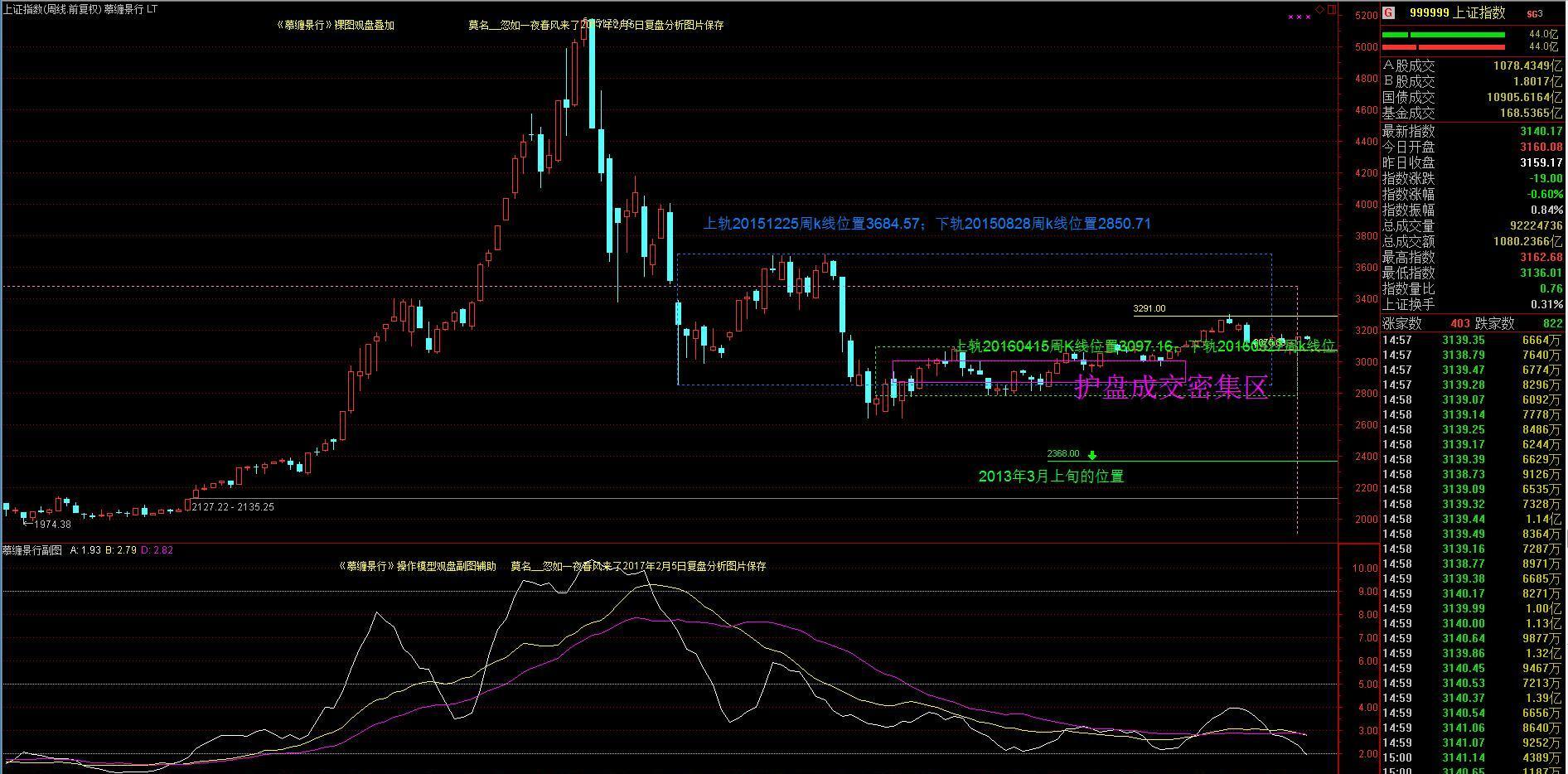The height and width of the screenshot is (774, 1568).
Task: Click the red sell-volume bar
Action: tap(1443, 47)
